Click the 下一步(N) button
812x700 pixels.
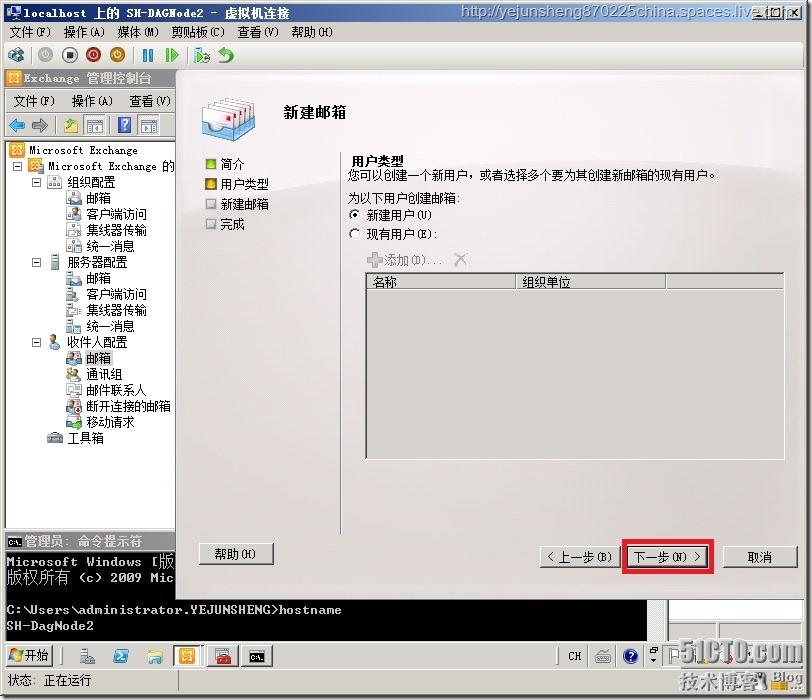(668, 557)
